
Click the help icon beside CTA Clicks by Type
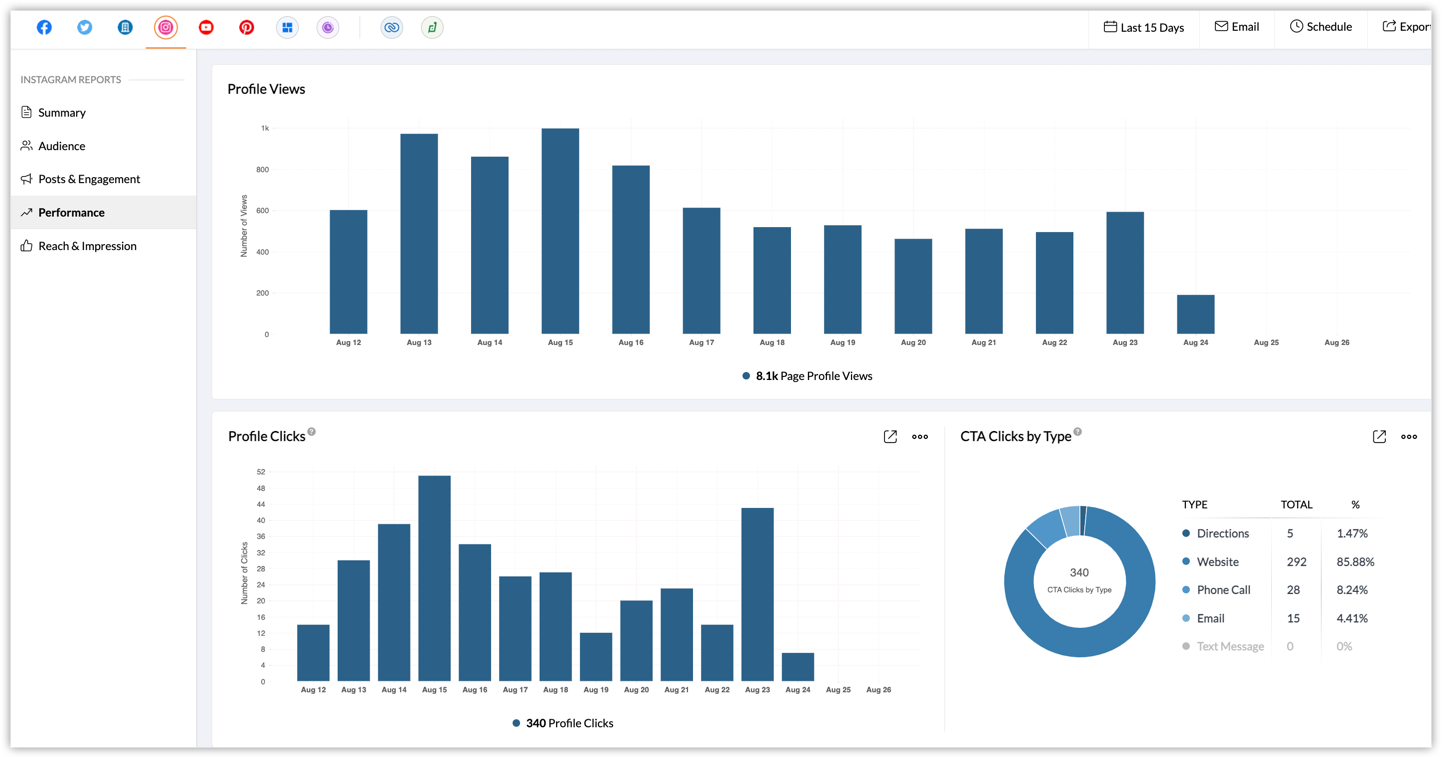[x=1078, y=432]
